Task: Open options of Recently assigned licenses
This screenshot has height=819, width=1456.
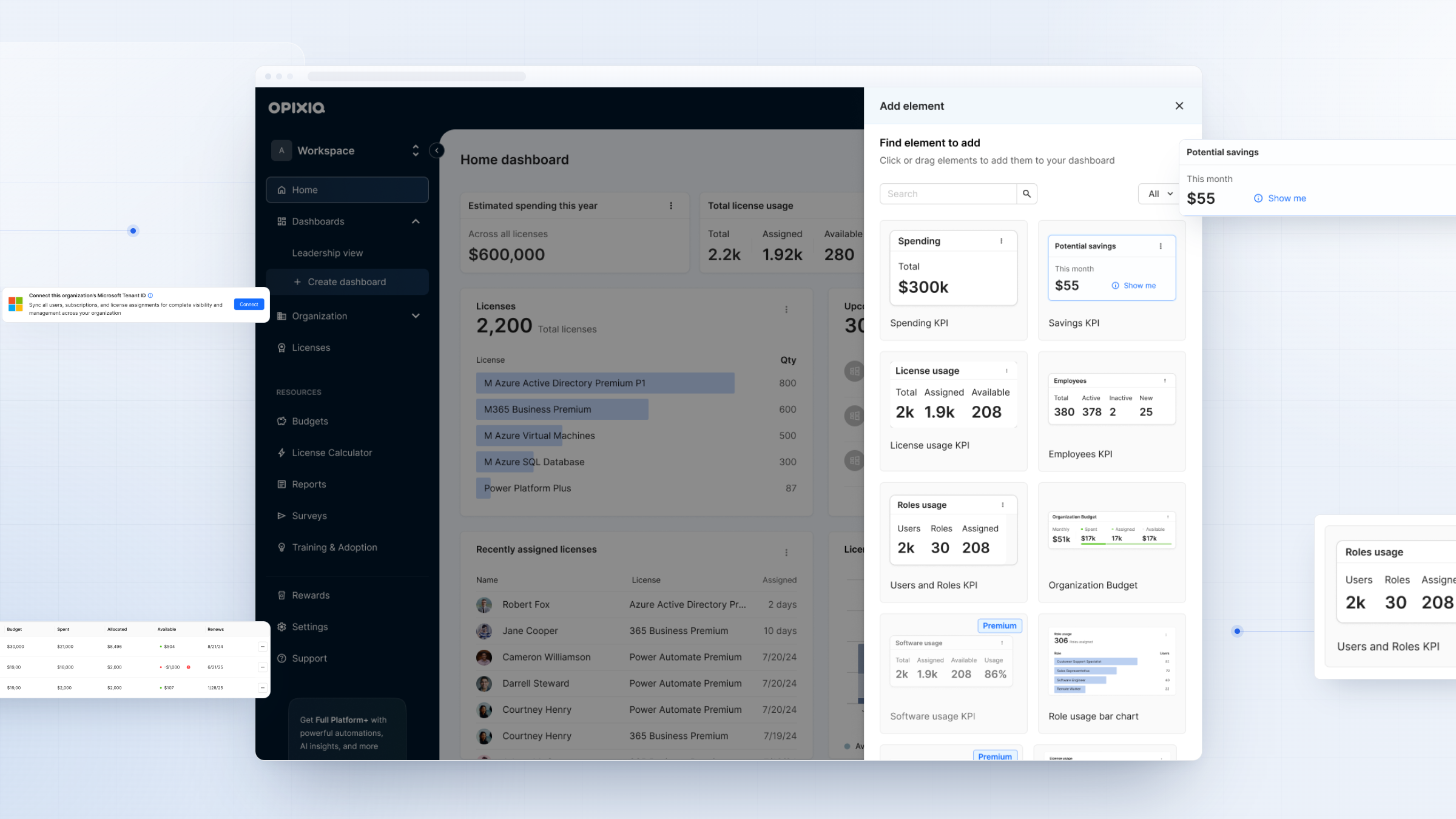Action: [786, 553]
